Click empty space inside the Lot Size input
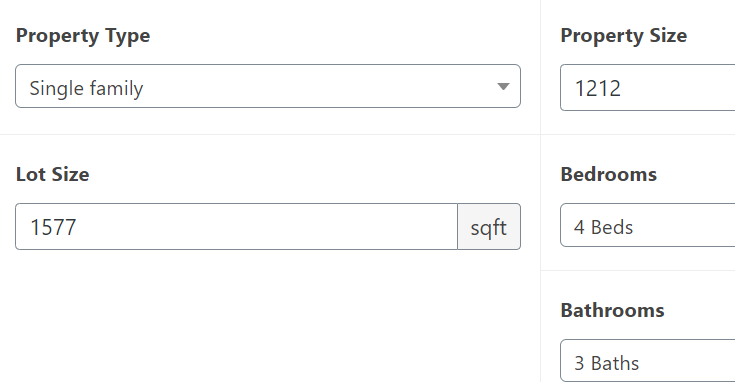Viewport: 735px width, 382px height. click(267, 226)
